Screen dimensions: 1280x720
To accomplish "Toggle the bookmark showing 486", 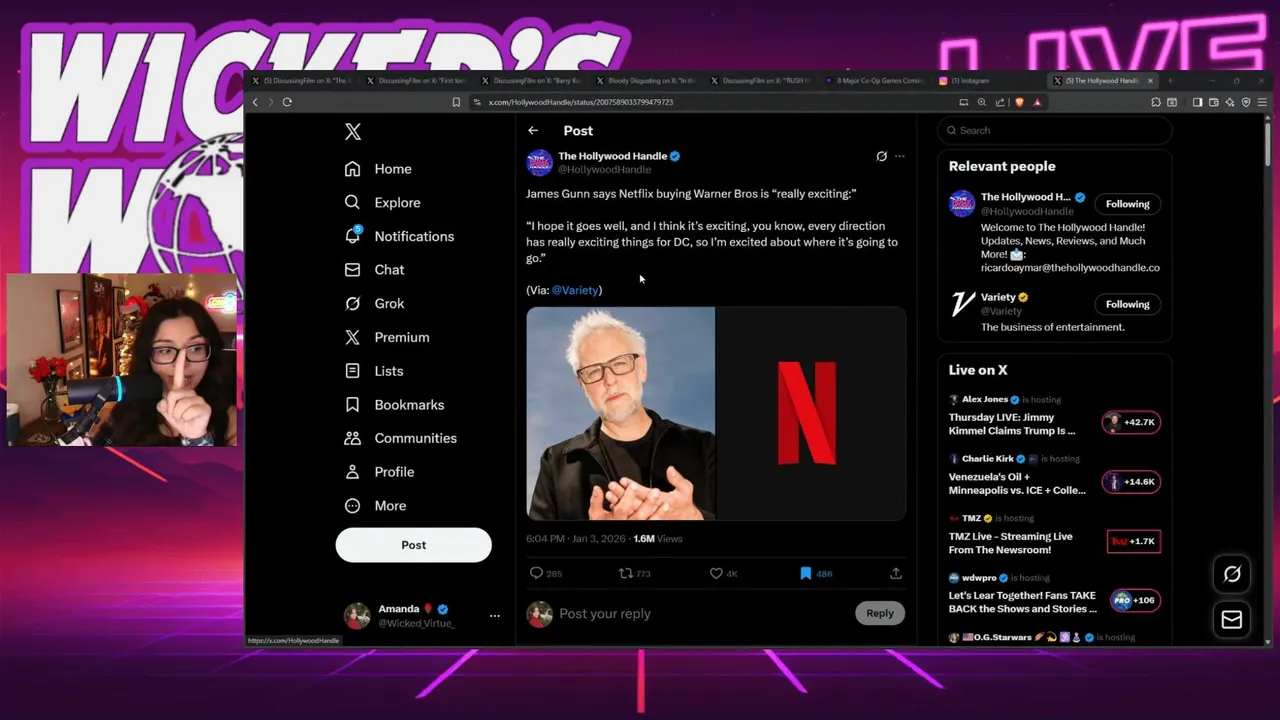I will pos(815,573).
